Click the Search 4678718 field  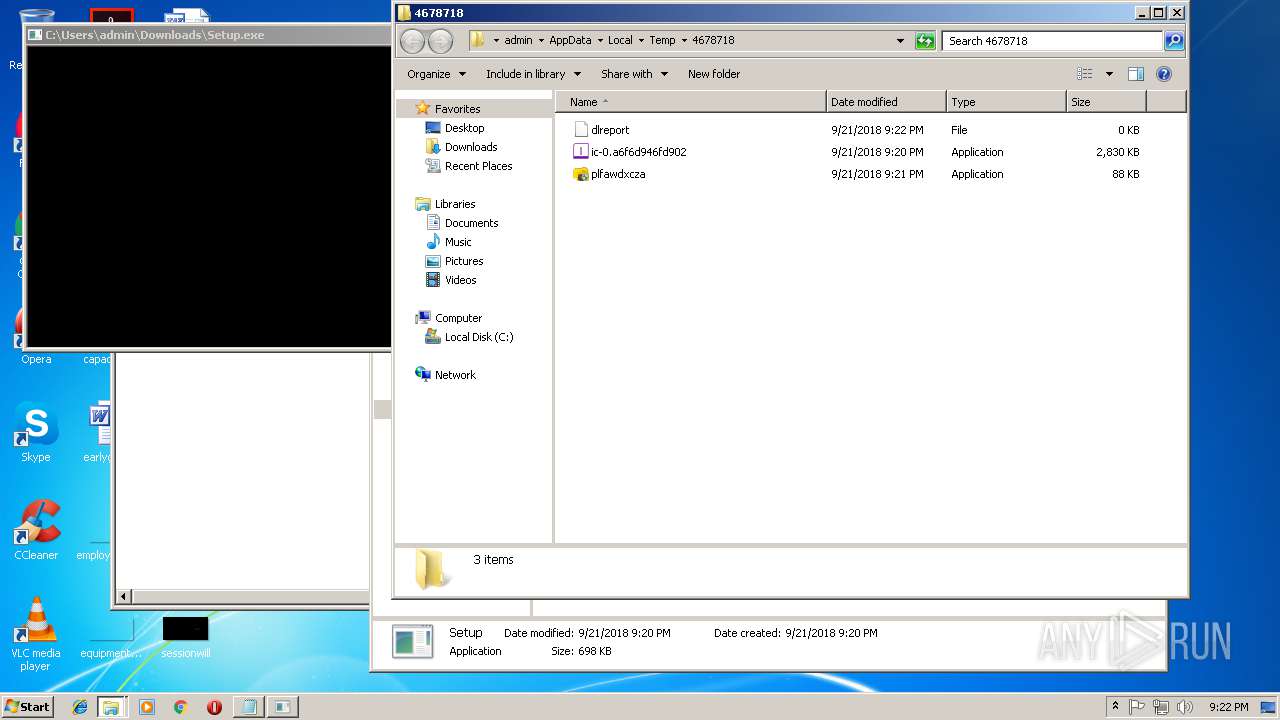tap(1052, 41)
